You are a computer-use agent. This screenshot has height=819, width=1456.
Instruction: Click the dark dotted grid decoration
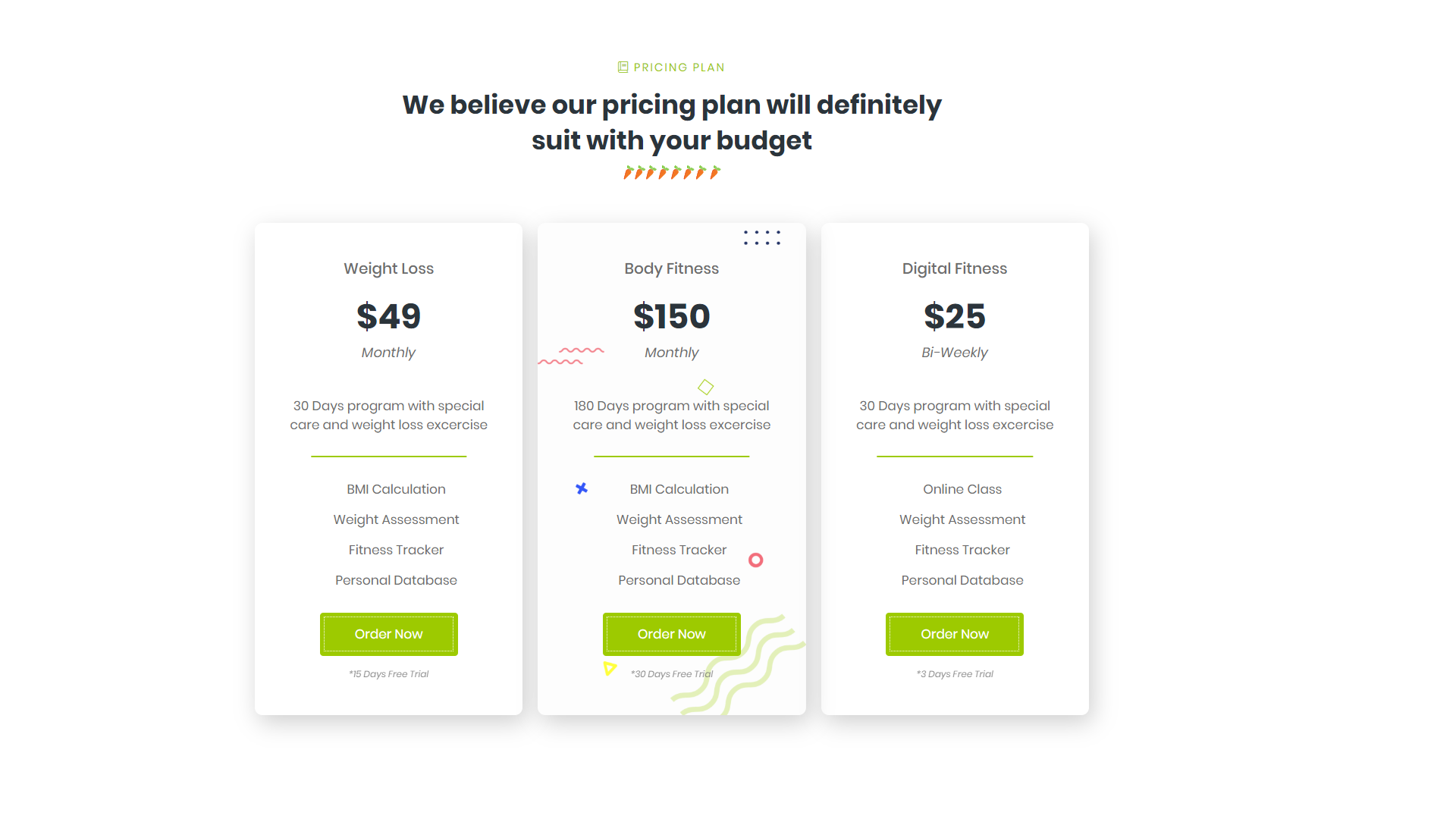[x=762, y=238]
